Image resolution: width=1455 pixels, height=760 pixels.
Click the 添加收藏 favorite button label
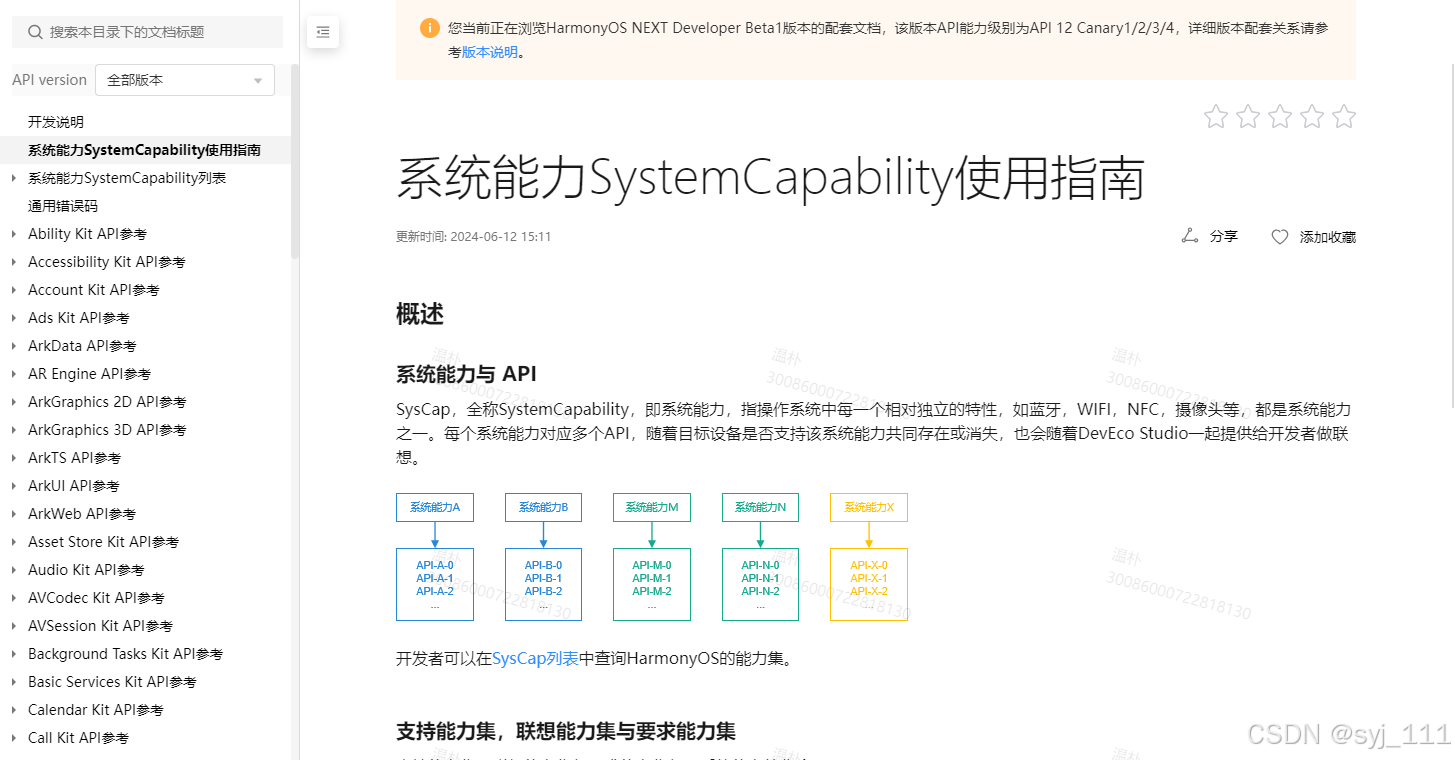pos(1328,237)
